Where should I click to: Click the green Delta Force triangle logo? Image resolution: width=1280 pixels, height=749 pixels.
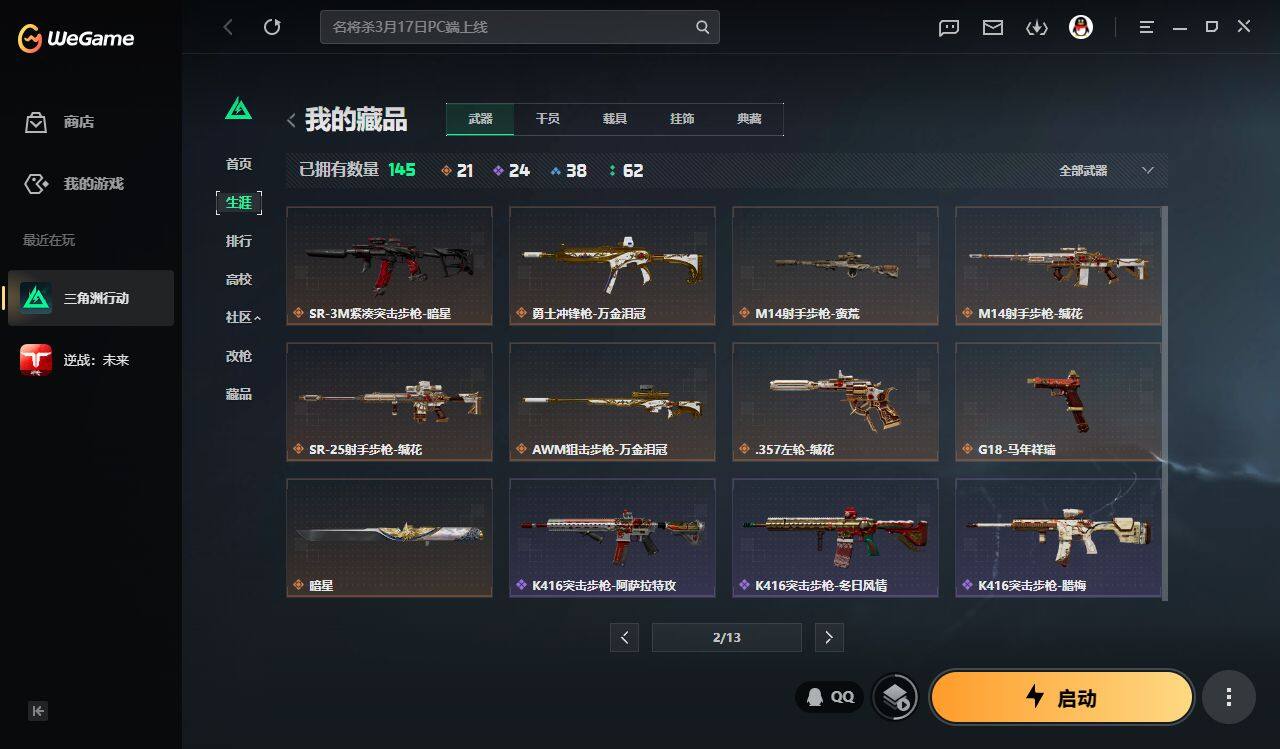point(238,108)
